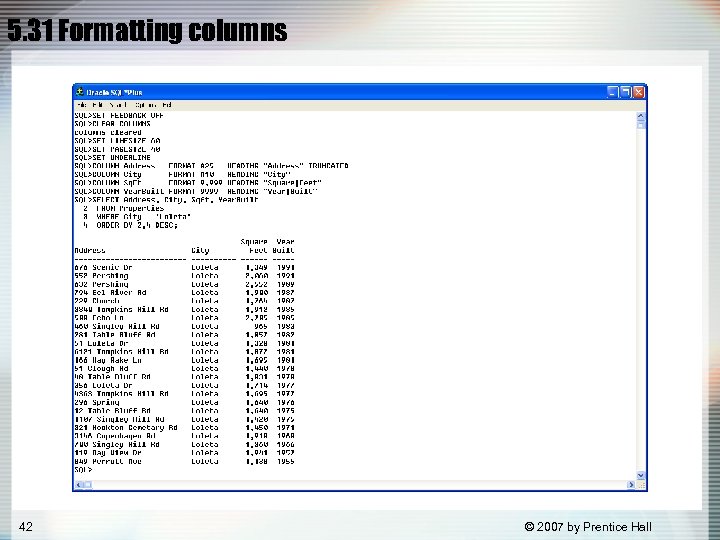Screen dimensions: 720x540
Task: Click the Square Feet column heading
Action: [254, 246]
